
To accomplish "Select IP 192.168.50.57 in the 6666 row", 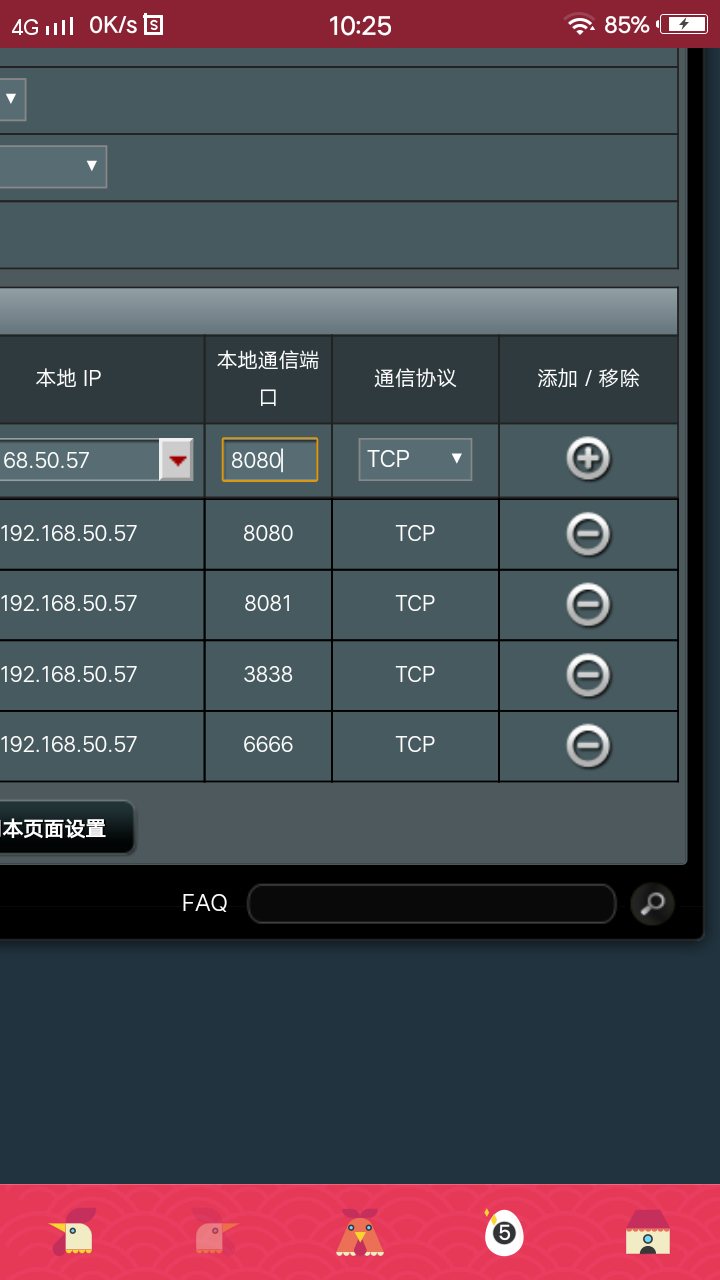I will point(69,745).
